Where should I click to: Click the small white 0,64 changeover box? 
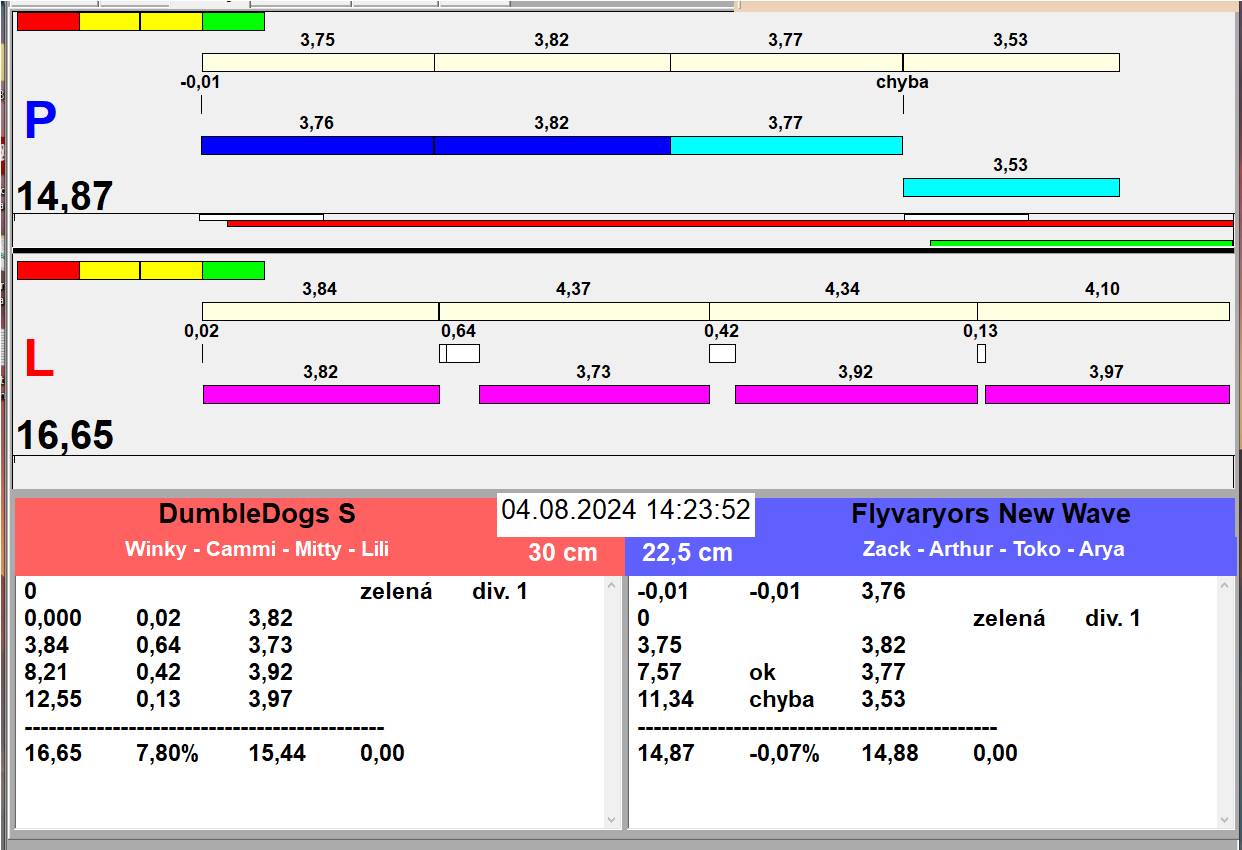(x=459, y=353)
